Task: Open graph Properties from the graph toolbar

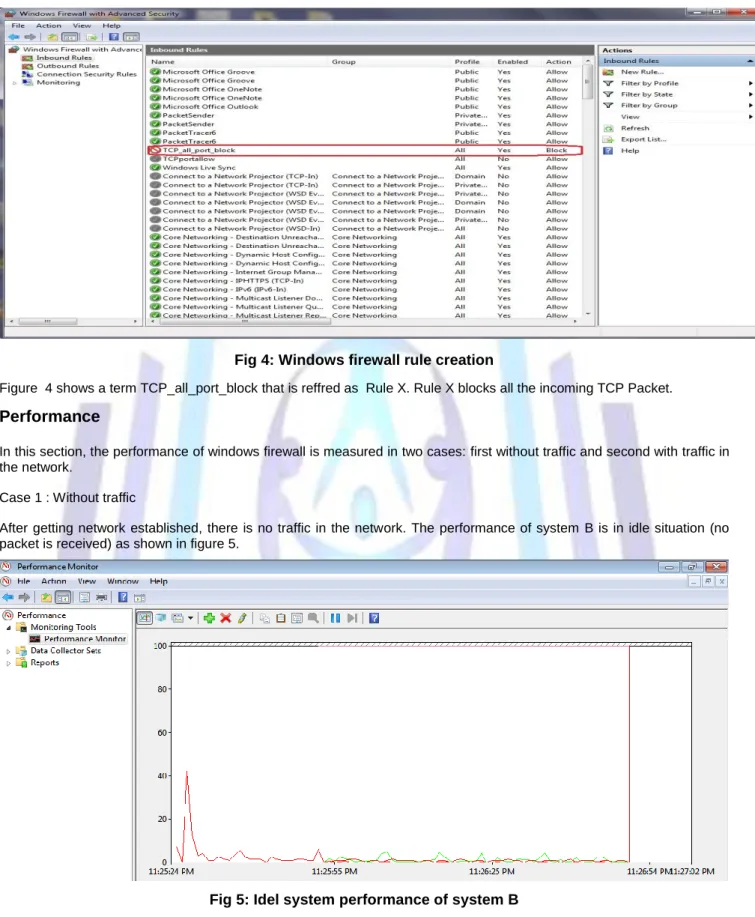Action: 297,618
